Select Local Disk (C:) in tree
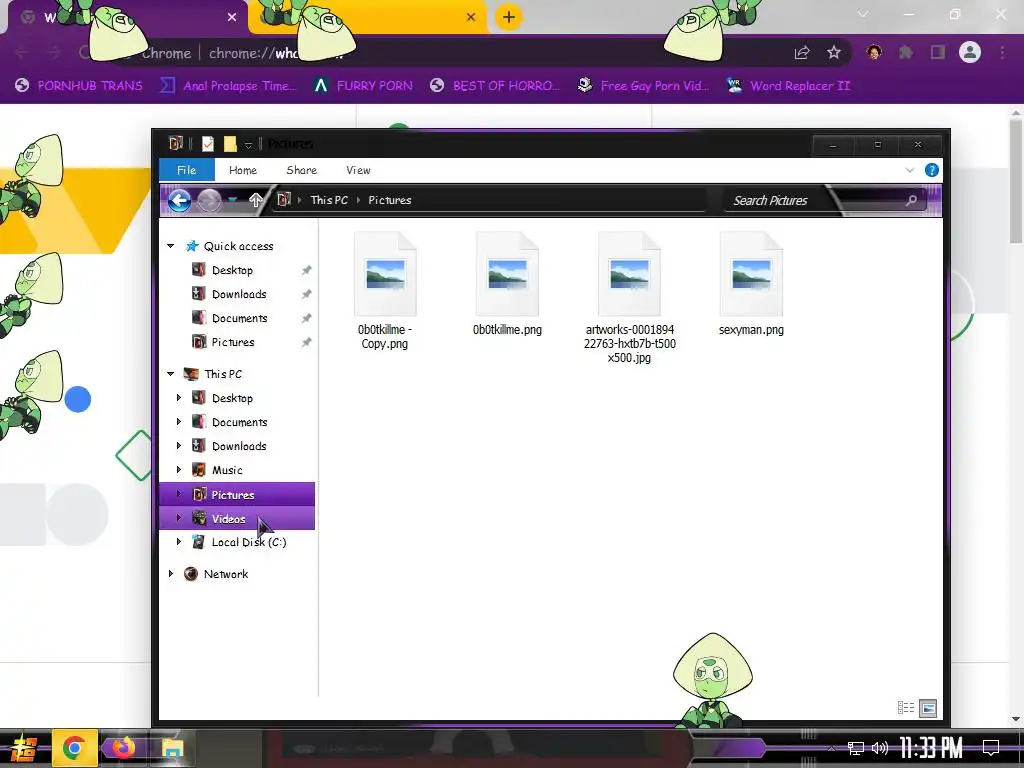The width and height of the screenshot is (1024, 768). coord(248,542)
